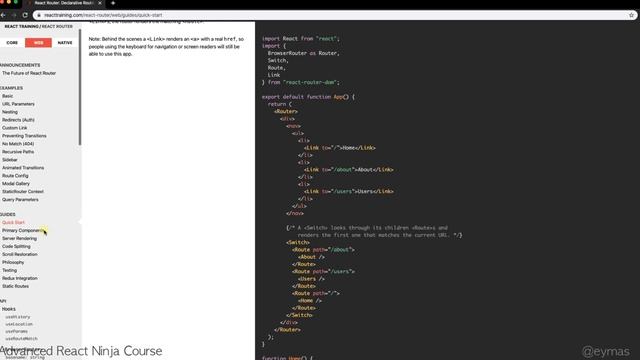Open the useParams API entry
640x360 pixels.
pos(16,331)
